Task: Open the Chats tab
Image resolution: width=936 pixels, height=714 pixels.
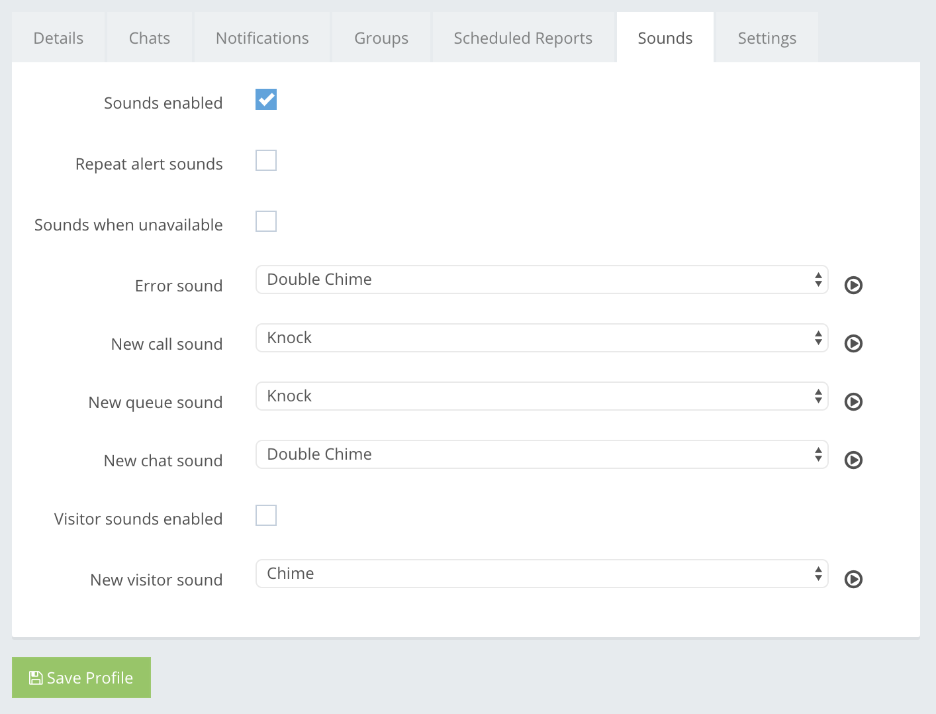Action: click(x=149, y=38)
